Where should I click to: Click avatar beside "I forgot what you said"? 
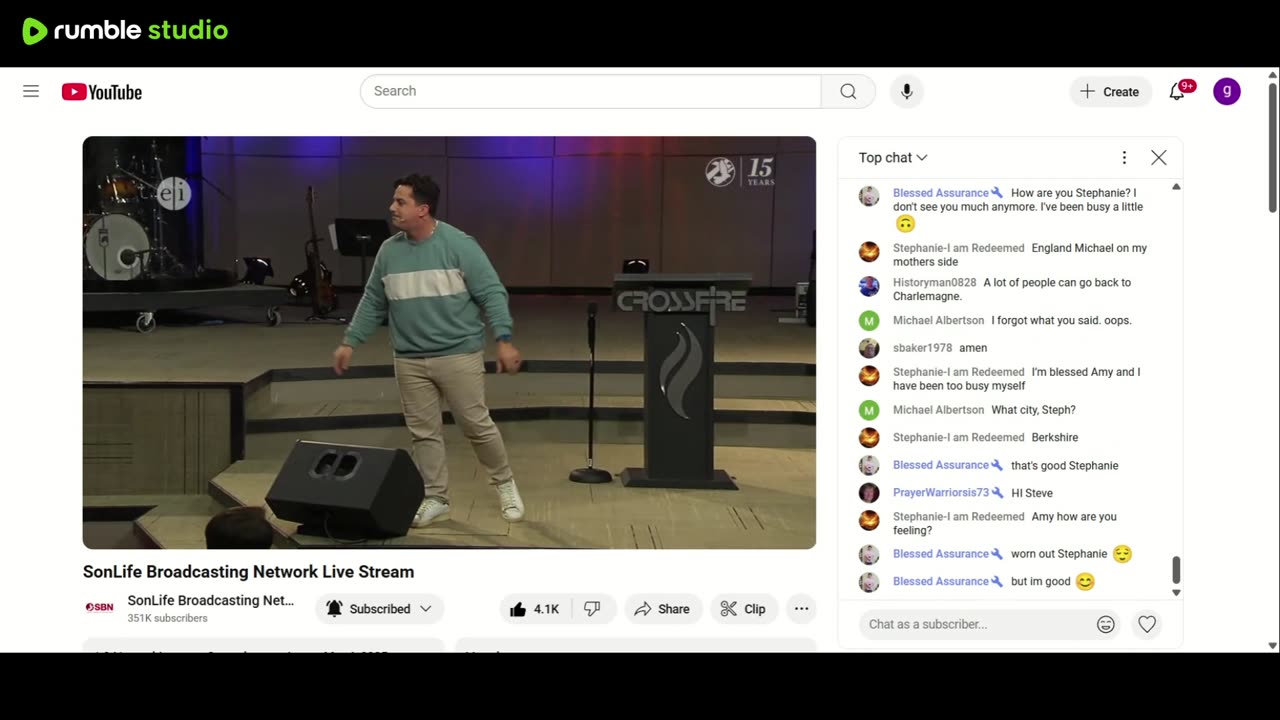pos(869,321)
